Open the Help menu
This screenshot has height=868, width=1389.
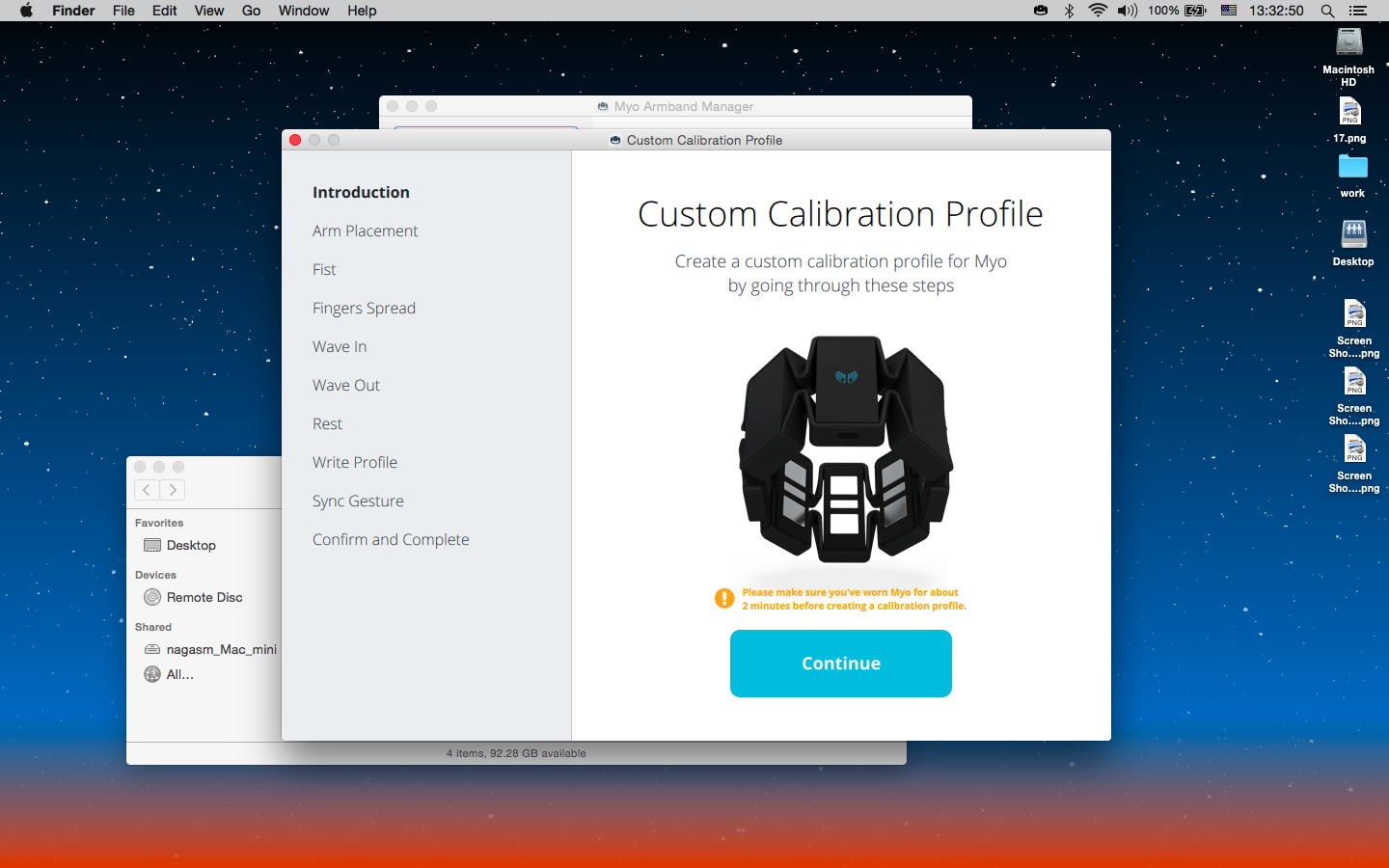point(362,11)
